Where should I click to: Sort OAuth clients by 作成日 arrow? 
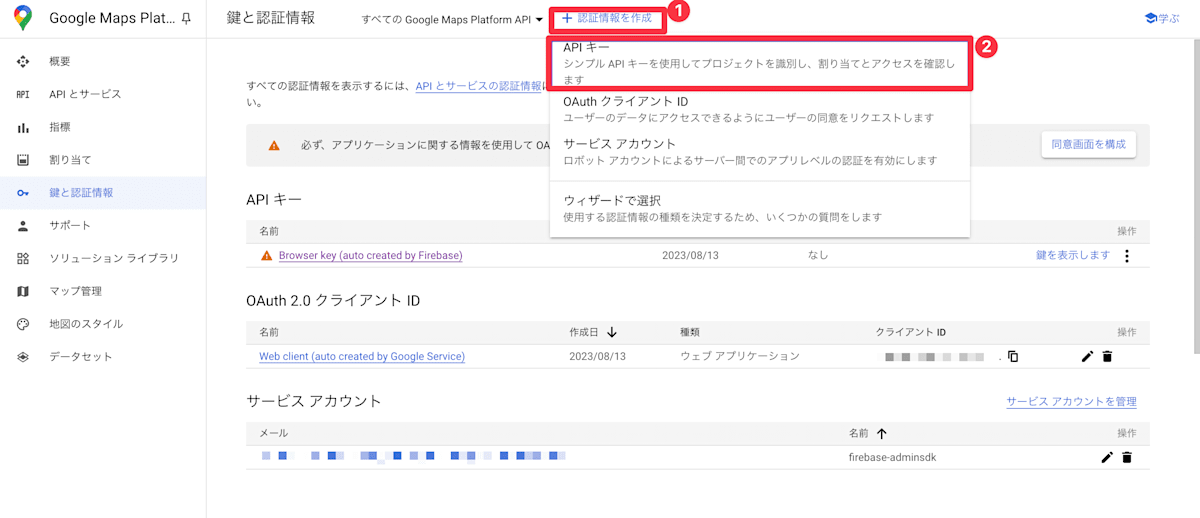coord(612,332)
